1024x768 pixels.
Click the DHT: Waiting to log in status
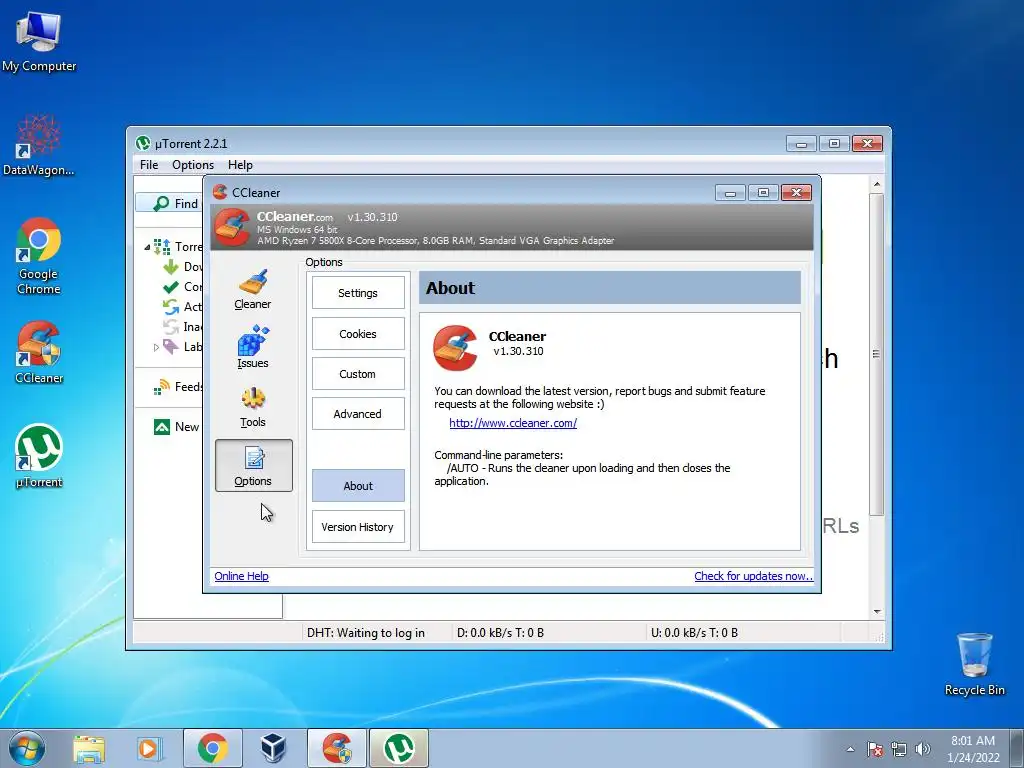pyautogui.click(x=366, y=632)
